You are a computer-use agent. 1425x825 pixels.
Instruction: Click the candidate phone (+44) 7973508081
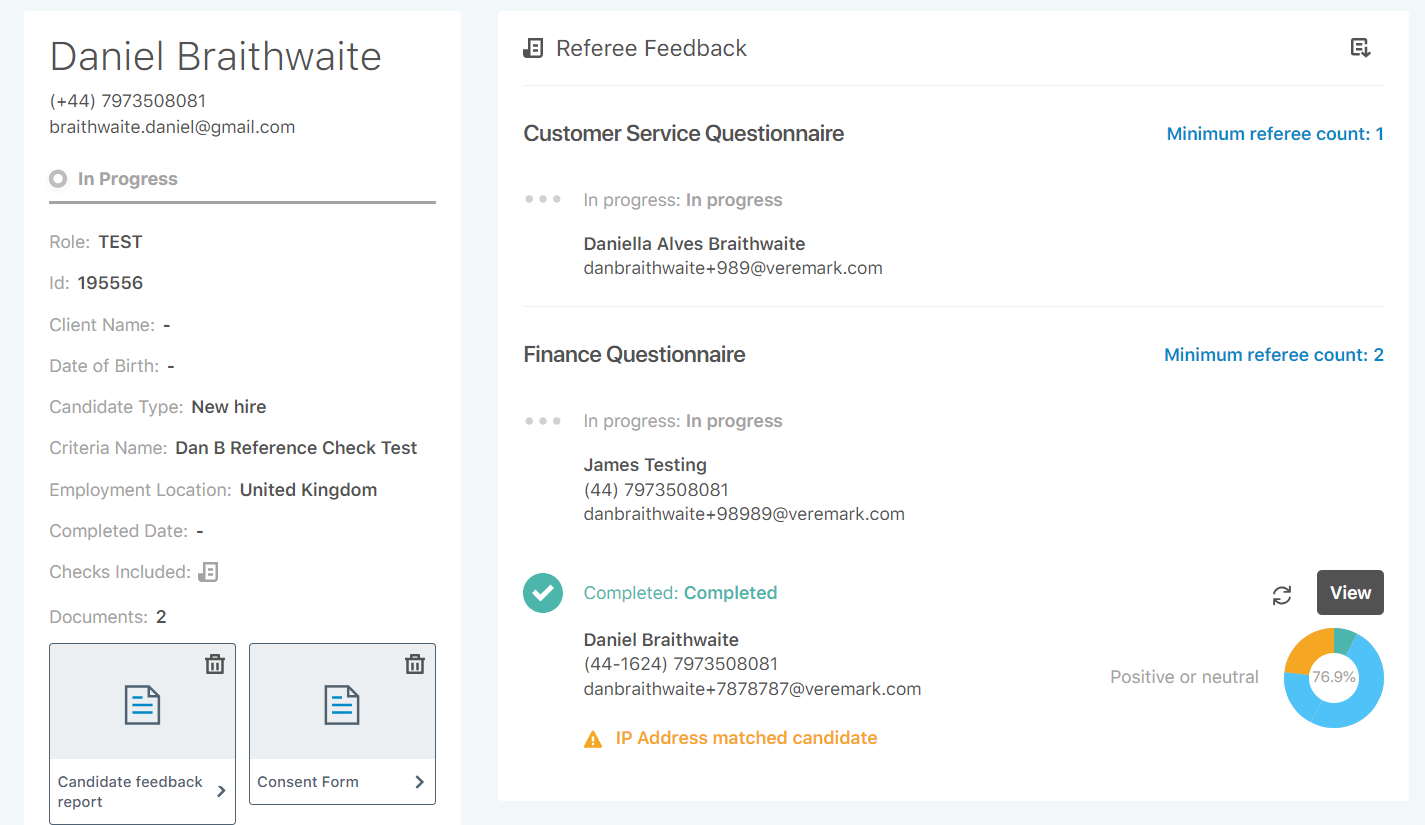pos(128,101)
